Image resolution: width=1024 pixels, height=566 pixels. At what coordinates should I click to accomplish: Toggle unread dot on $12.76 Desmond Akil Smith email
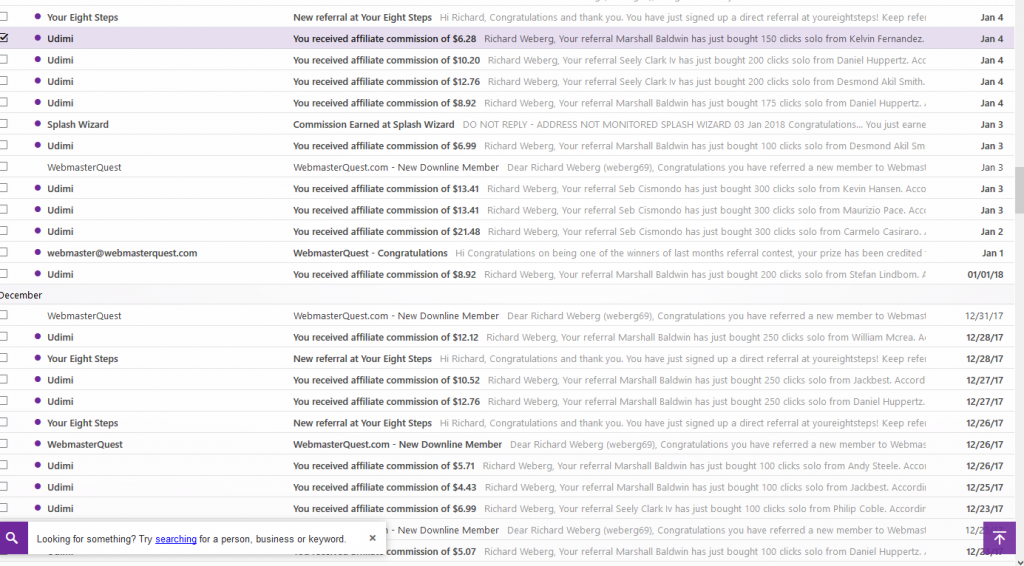pyautogui.click(x=37, y=81)
